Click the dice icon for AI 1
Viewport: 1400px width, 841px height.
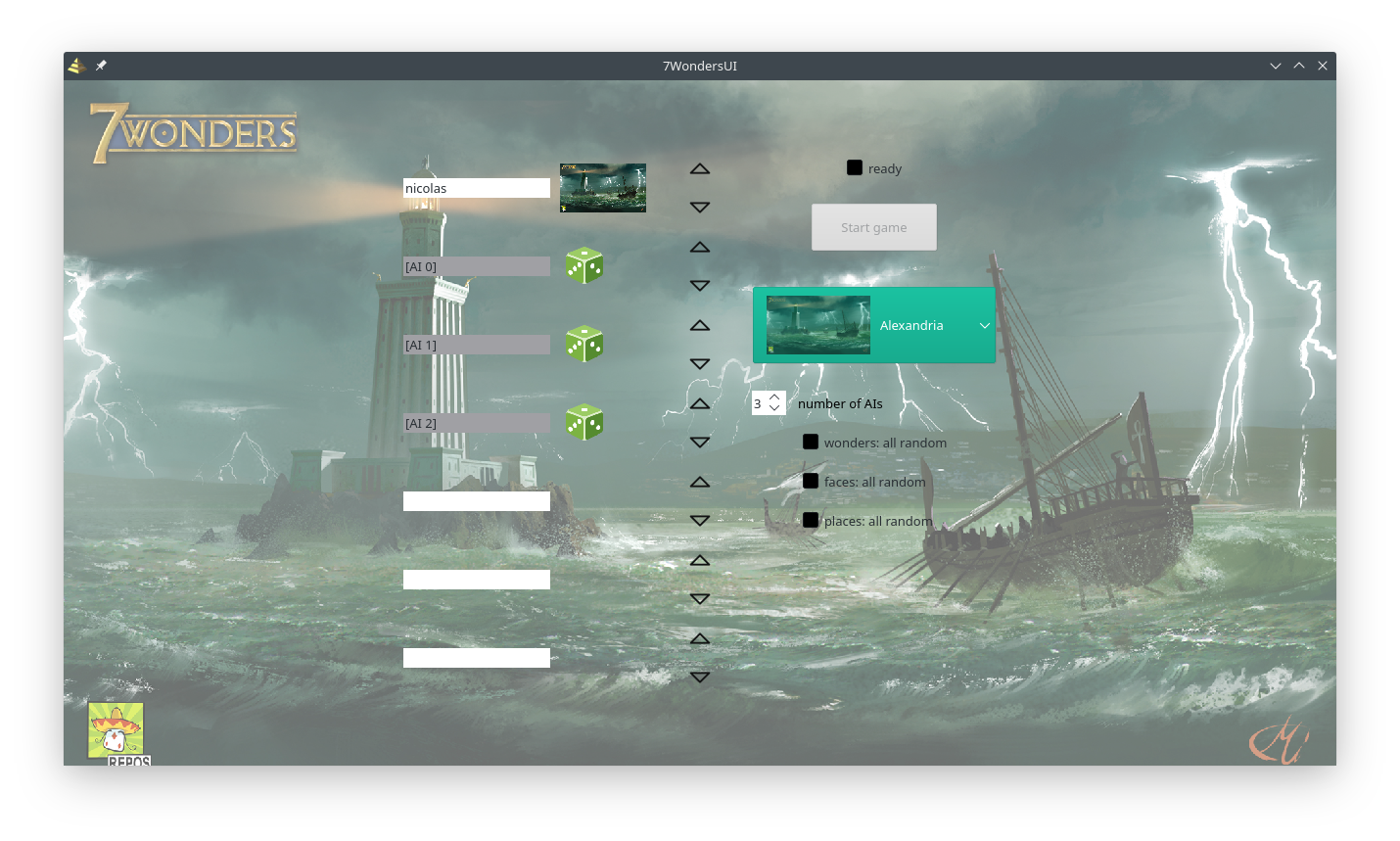click(x=584, y=344)
